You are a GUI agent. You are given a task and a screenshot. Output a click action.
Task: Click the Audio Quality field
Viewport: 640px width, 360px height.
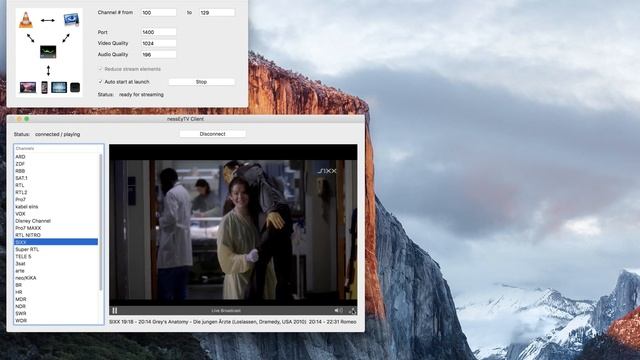tap(158, 54)
